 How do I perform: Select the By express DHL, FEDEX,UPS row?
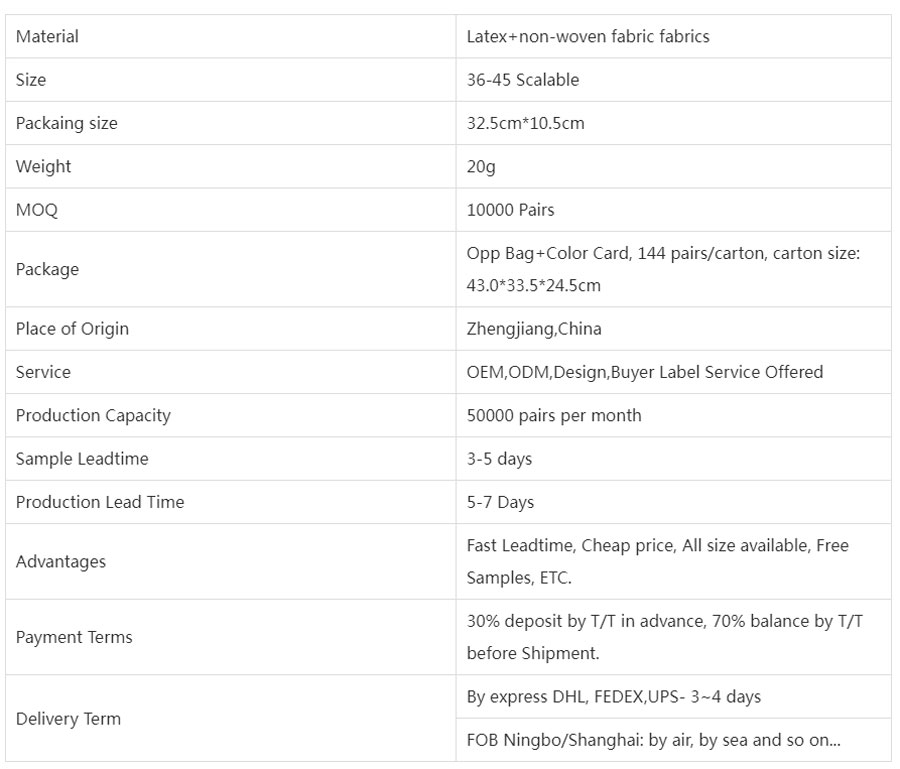613,697
